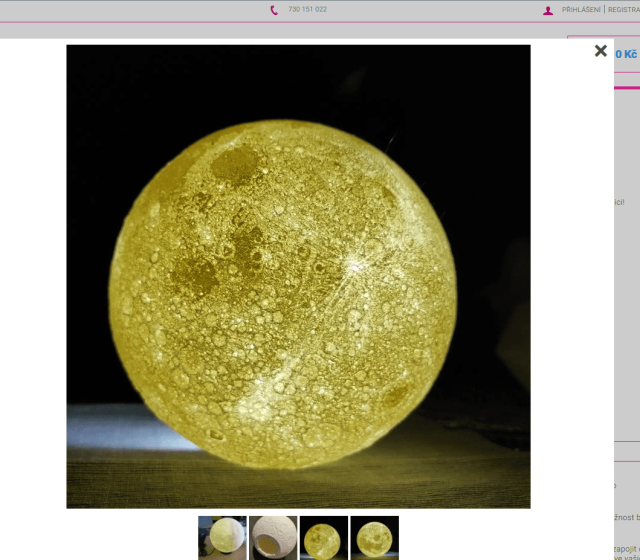Open the cart showing 0 Kč

point(626,54)
